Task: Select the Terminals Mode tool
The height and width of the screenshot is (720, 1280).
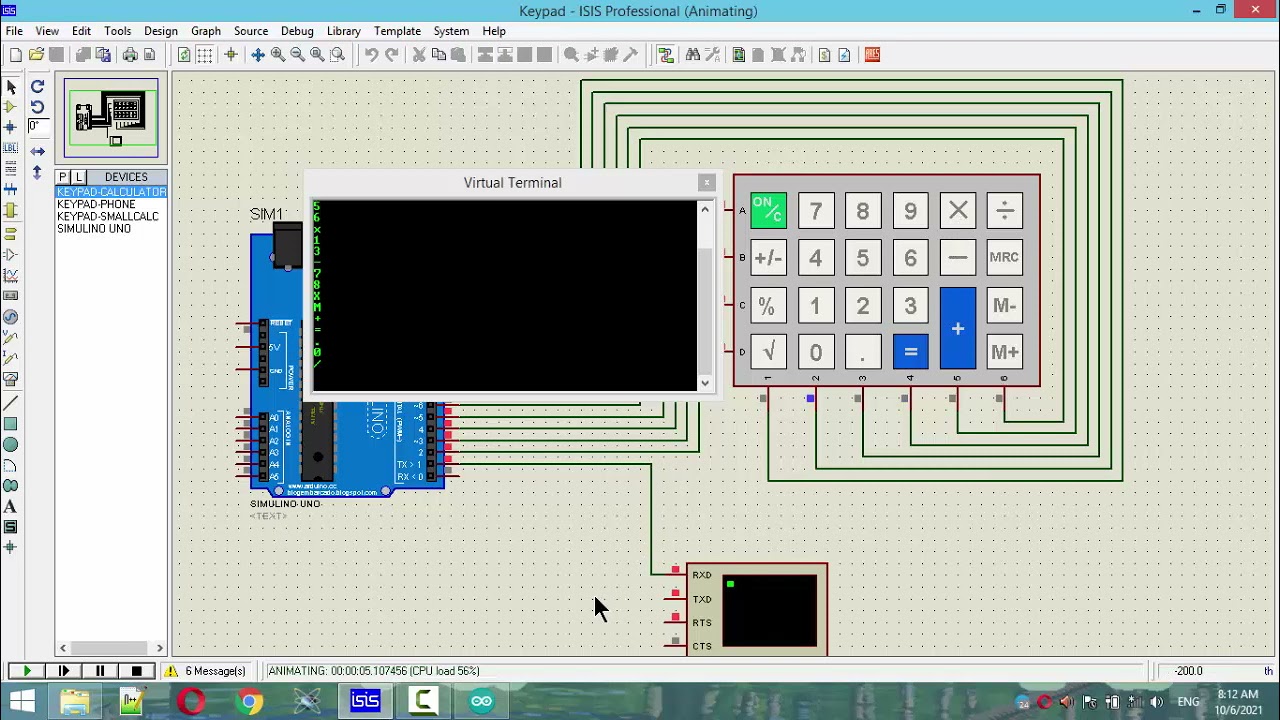Action: coord(11,233)
